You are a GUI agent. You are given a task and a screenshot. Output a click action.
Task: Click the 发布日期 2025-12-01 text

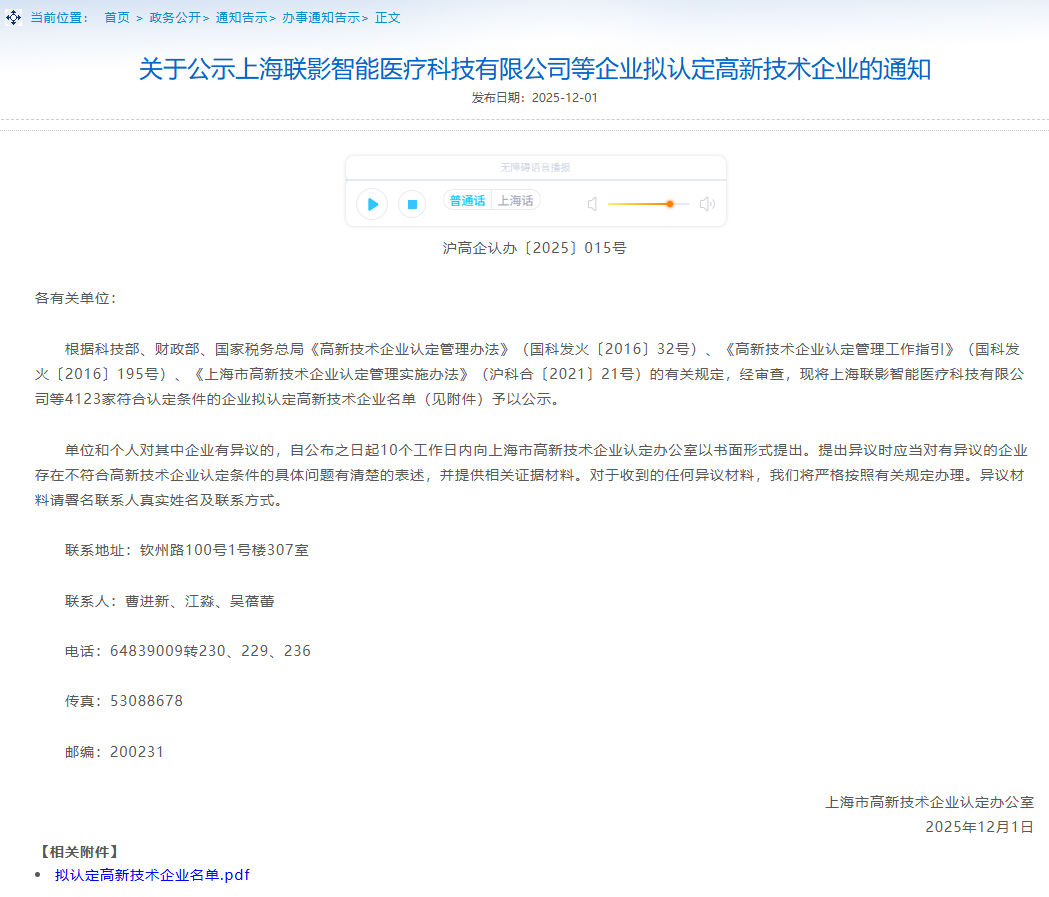pos(535,98)
